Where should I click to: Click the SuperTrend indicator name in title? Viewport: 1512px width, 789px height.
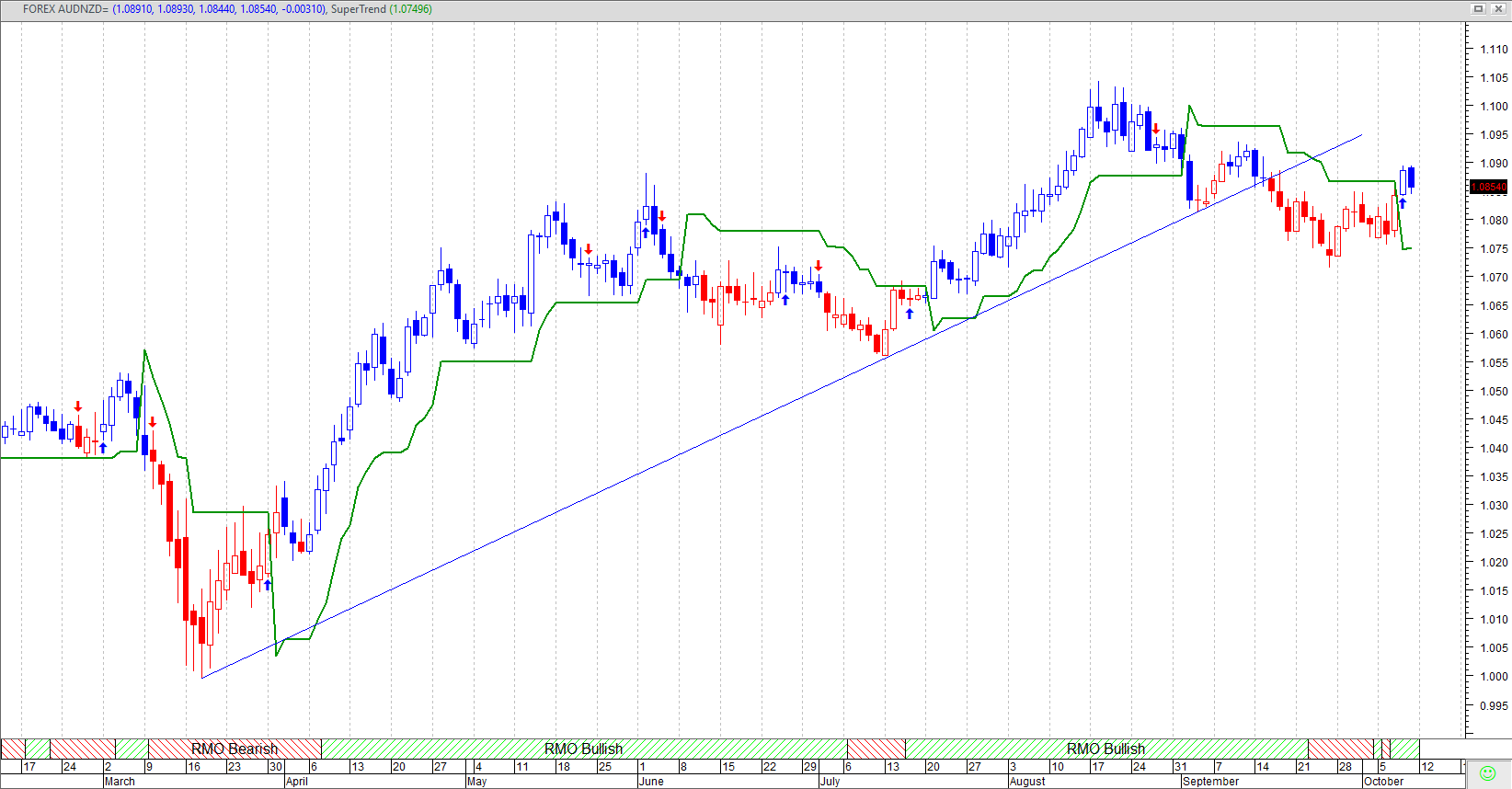(358, 9)
